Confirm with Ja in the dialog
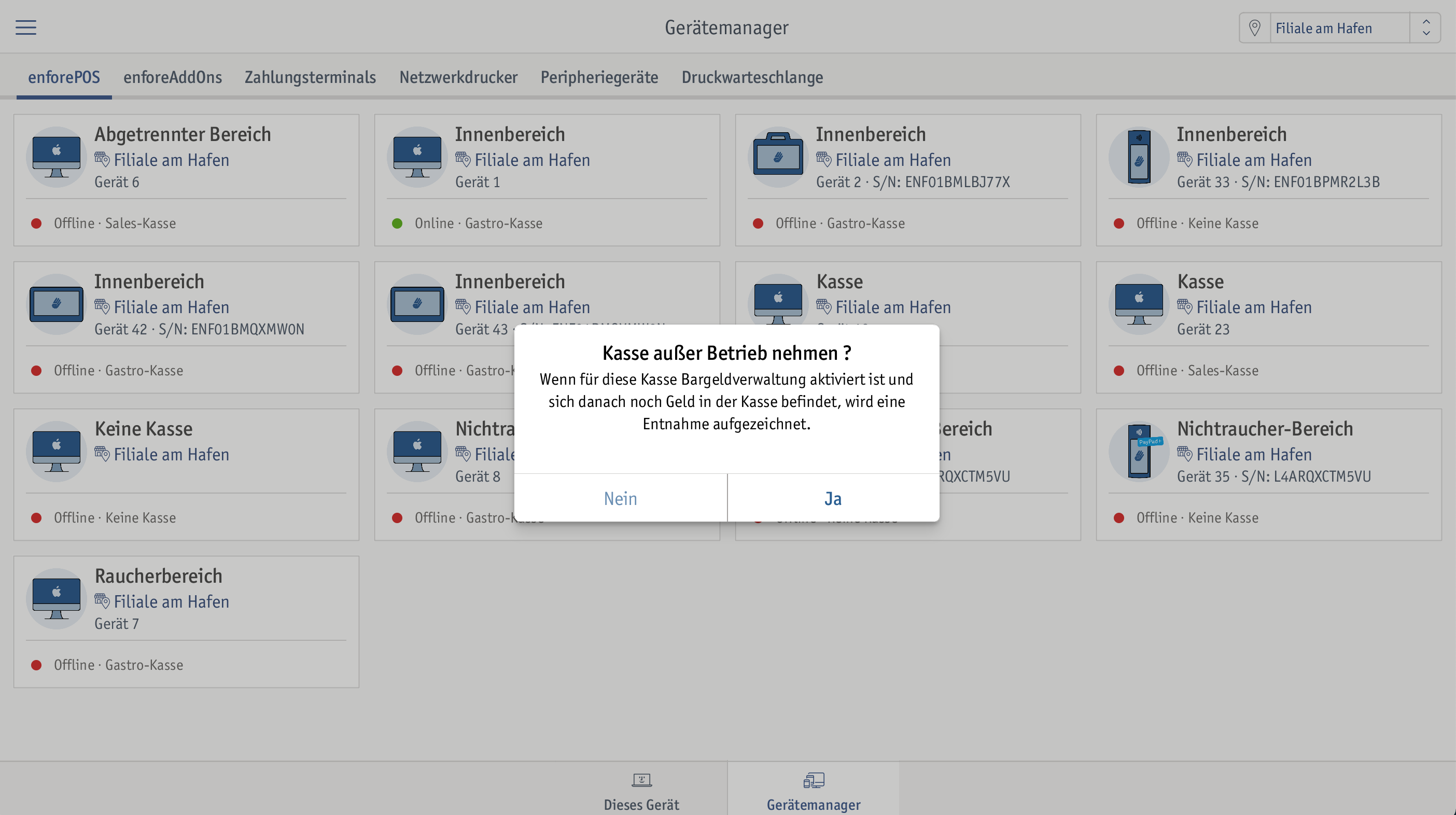 click(x=833, y=498)
